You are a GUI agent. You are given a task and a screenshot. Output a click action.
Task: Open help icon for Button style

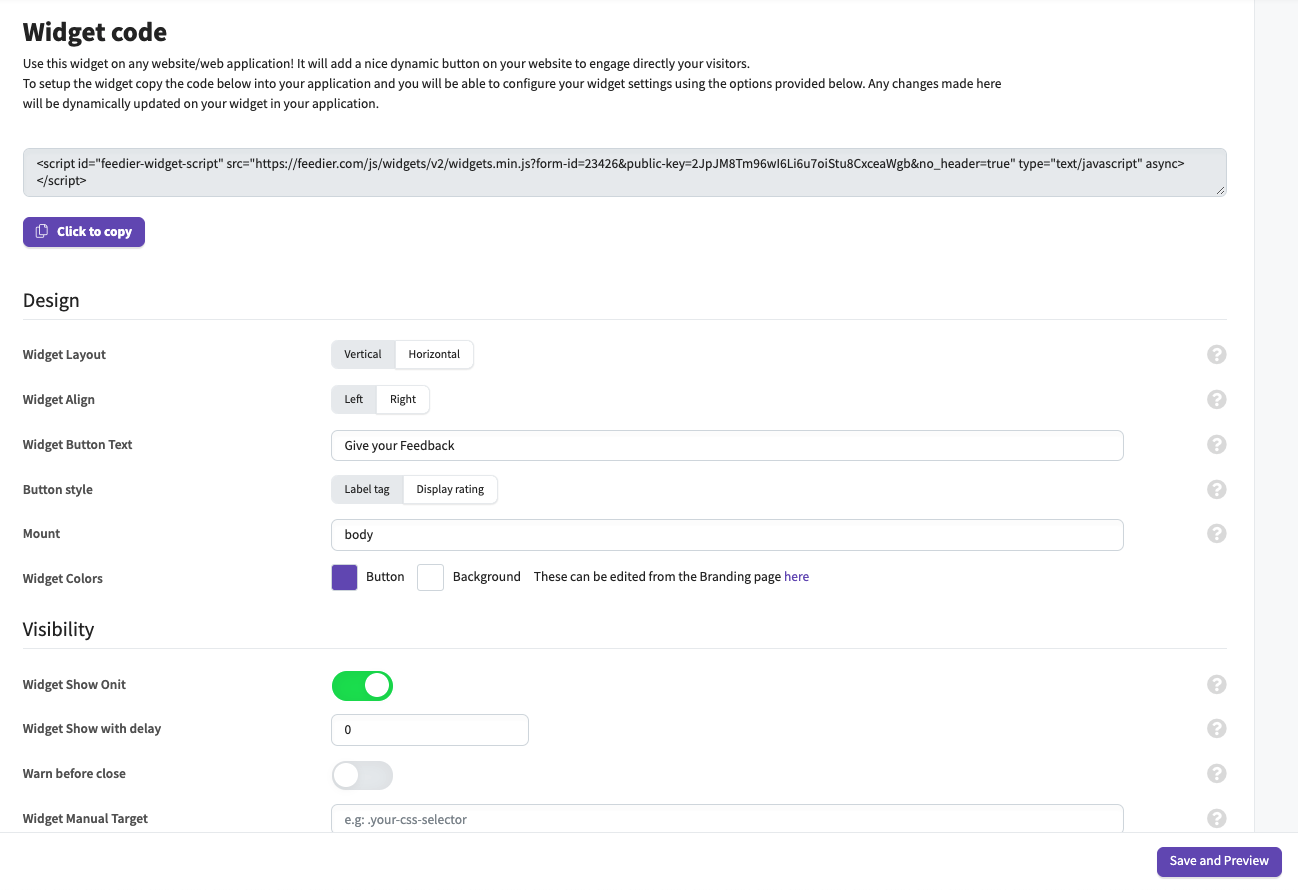1216,489
